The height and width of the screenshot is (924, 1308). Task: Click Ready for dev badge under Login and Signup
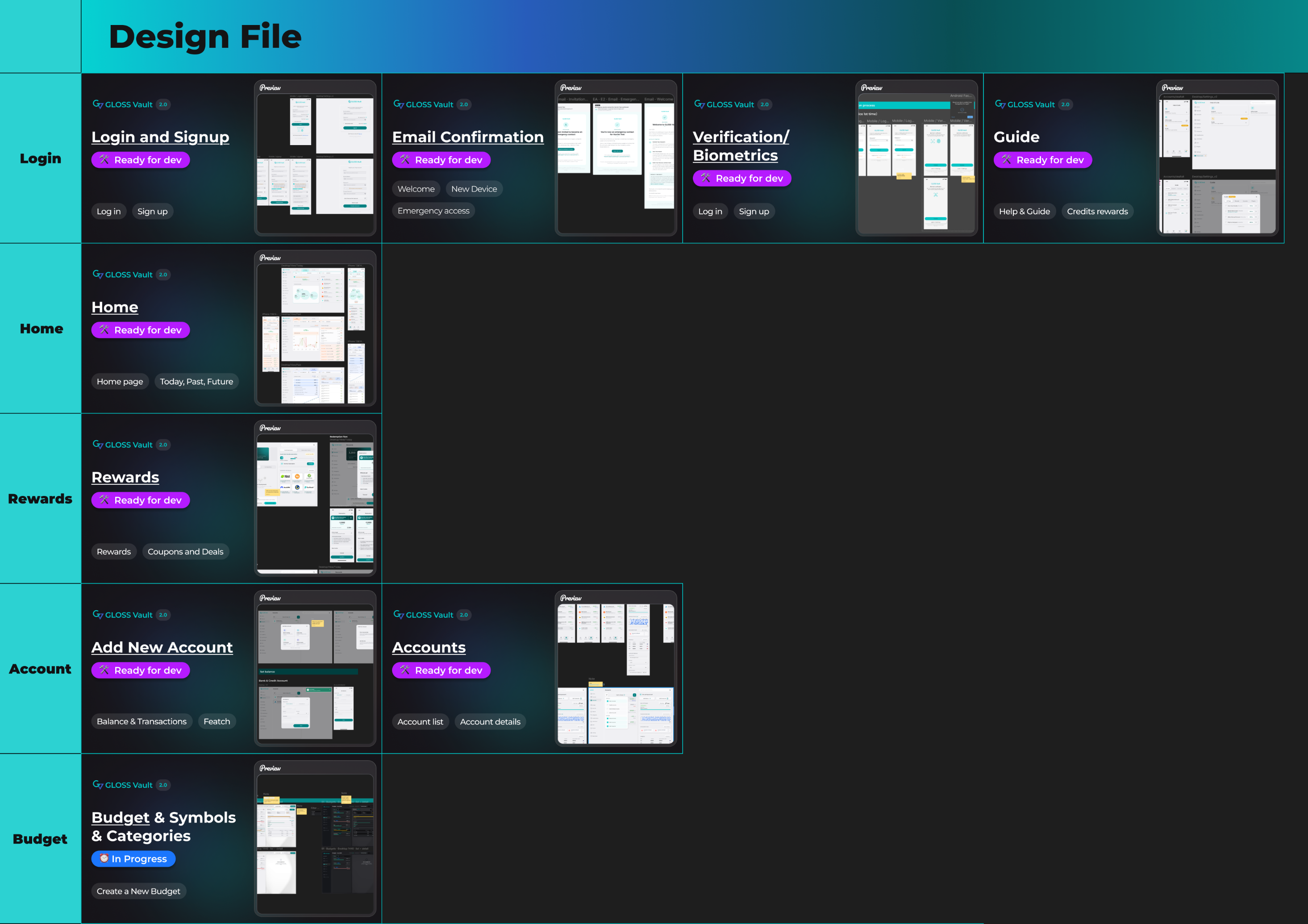coord(141,160)
